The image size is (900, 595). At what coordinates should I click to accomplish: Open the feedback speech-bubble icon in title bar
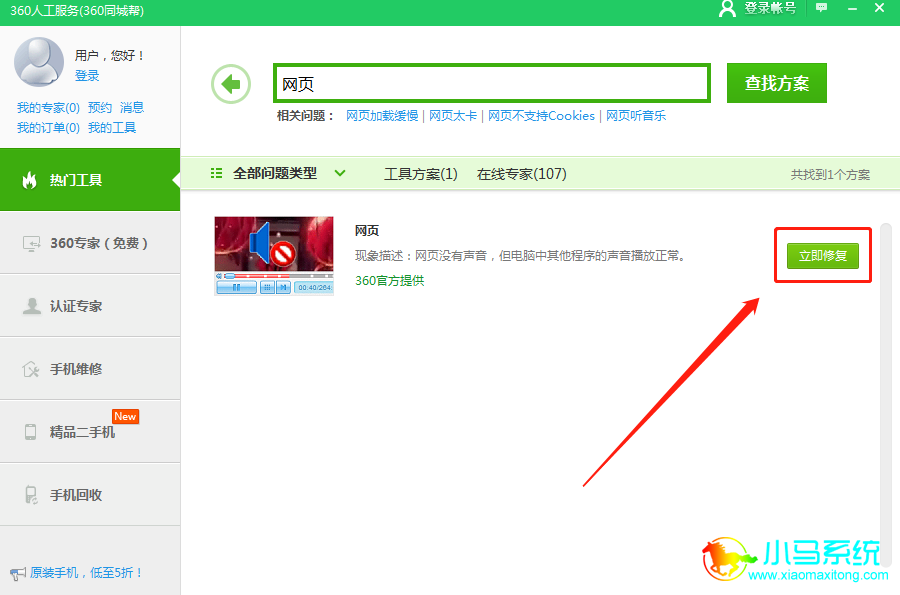[x=821, y=8]
